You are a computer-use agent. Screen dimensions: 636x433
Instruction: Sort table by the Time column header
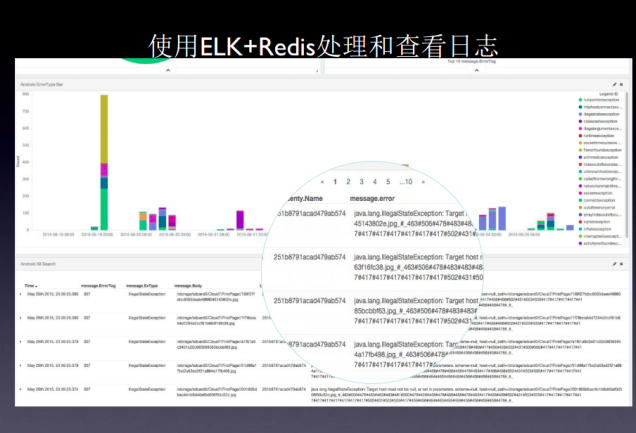coord(31,286)
